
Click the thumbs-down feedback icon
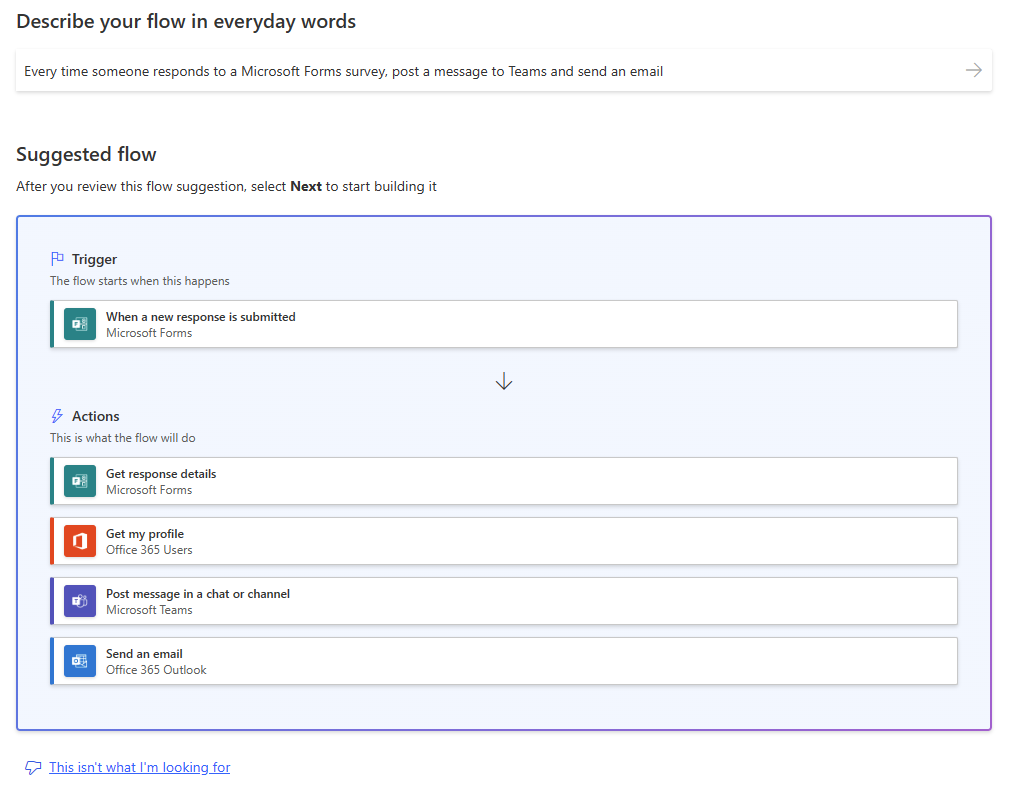point(33,768)
